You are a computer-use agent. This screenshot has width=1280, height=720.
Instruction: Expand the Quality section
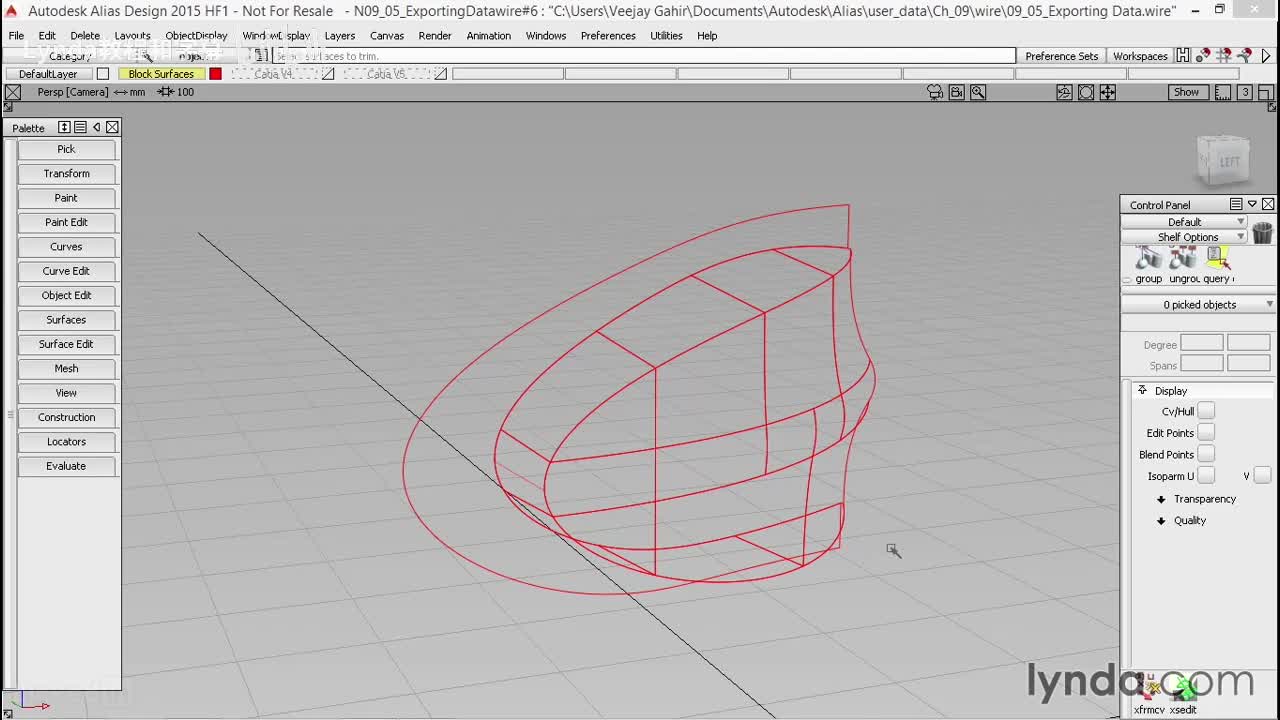tap(1161, 521)
